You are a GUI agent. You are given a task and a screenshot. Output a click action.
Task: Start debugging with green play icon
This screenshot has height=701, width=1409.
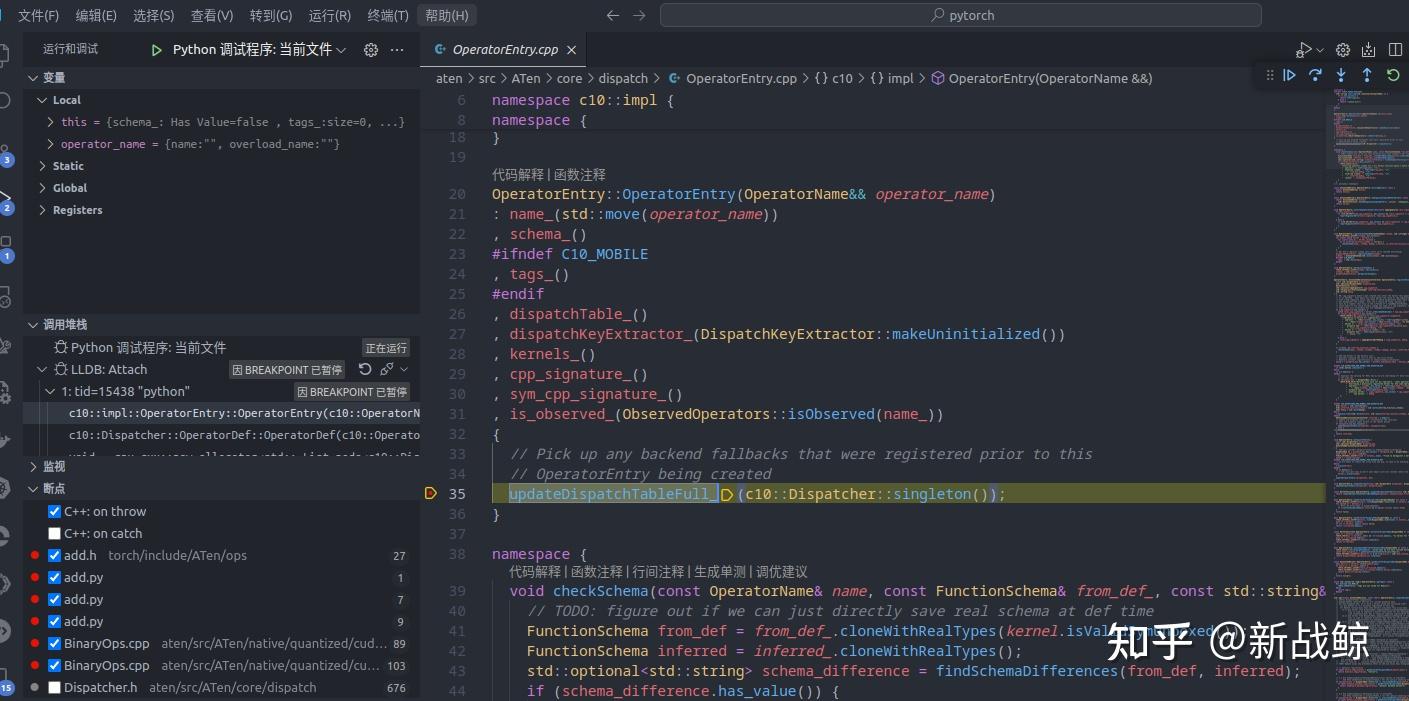pos(156,50)
